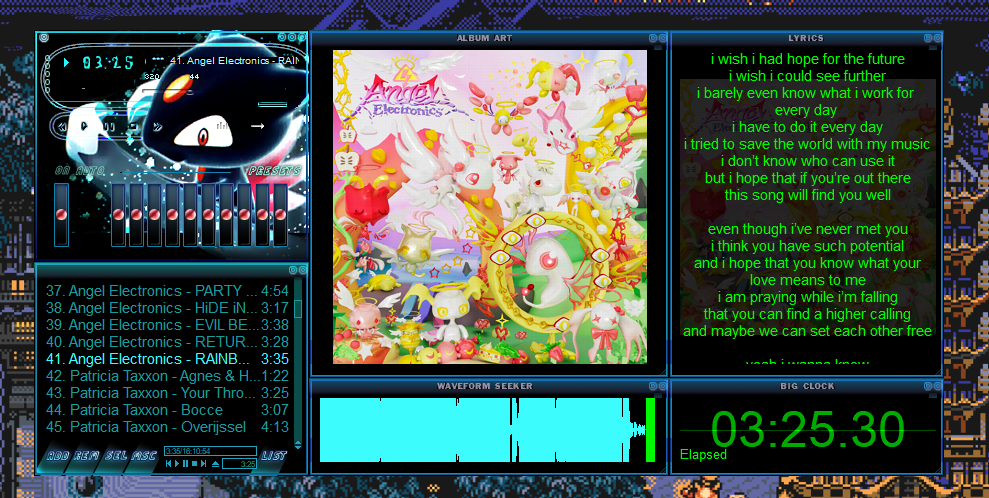989x498 pixels.
Task: Click the BIG CLOCK panel title
Action: point(807,386)
